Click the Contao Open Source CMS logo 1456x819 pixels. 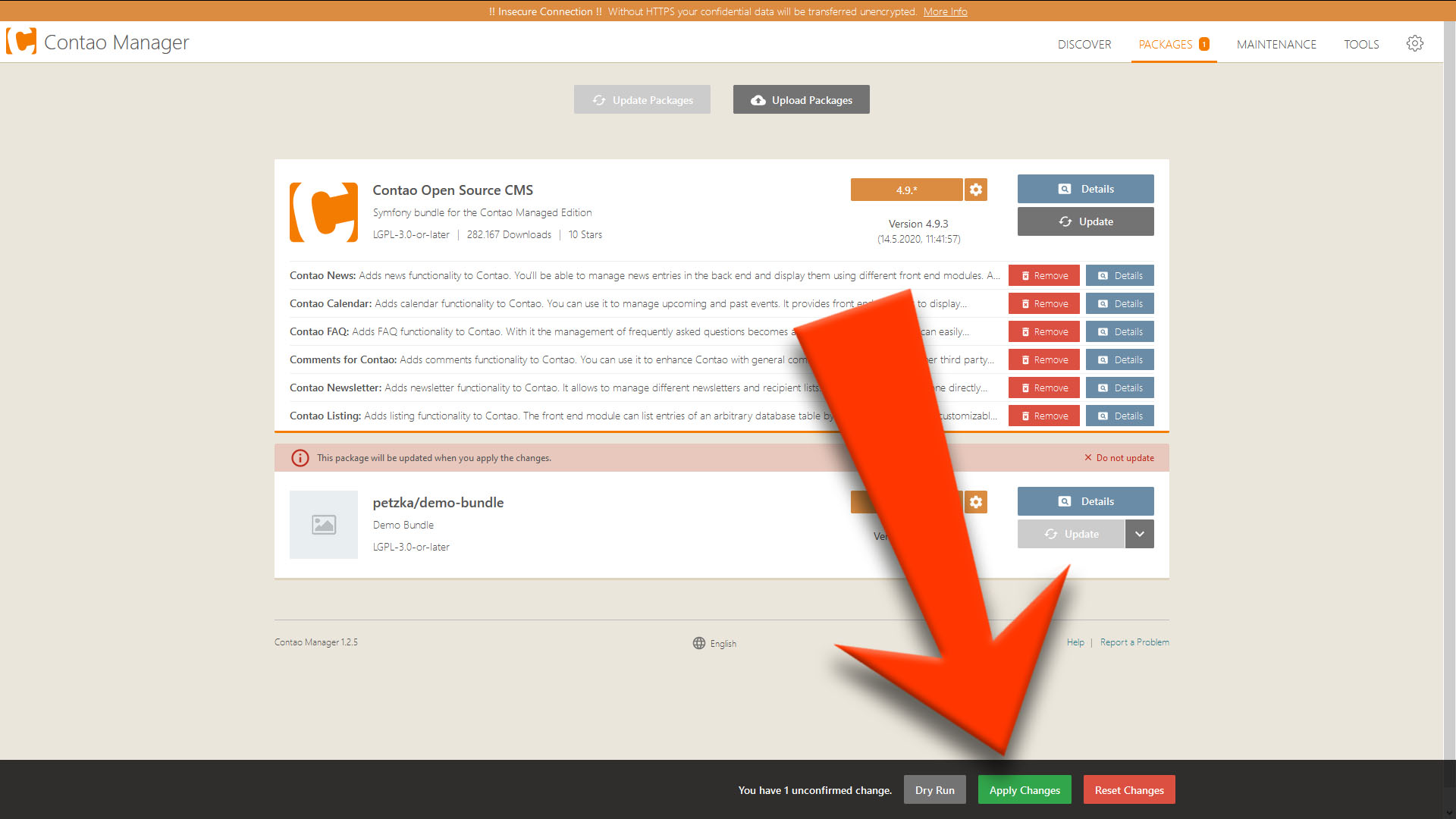point(324,212)
